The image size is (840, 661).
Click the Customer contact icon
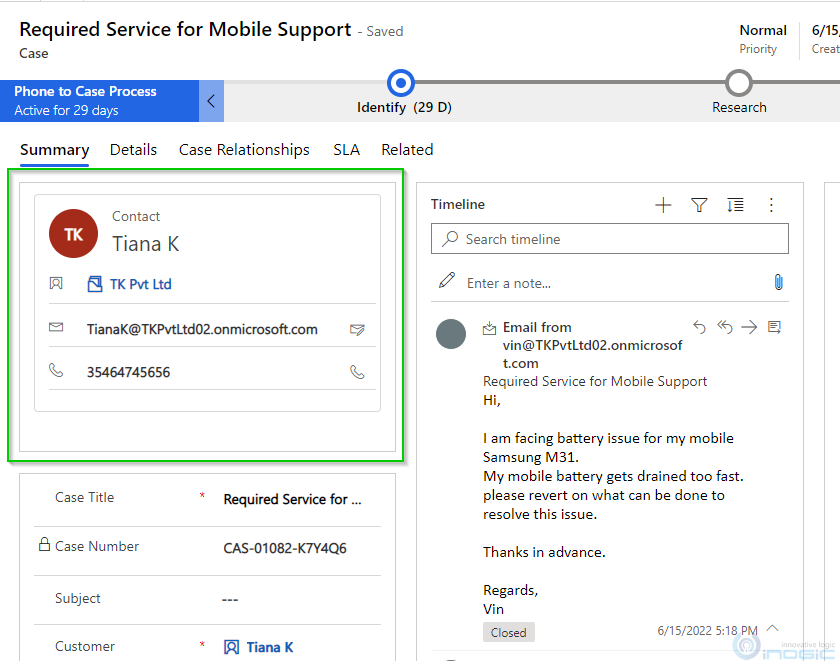[231, 647]
